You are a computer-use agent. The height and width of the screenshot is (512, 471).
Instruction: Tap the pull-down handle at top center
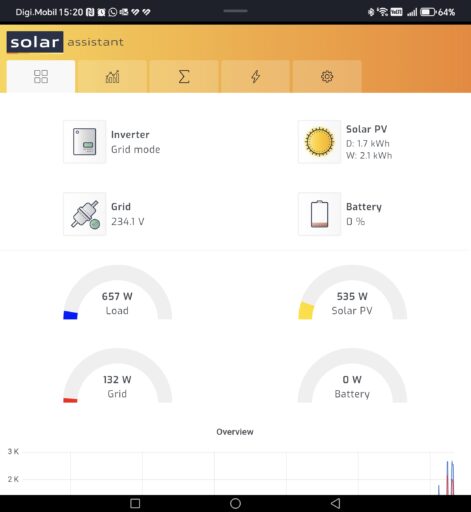[235, 11]
